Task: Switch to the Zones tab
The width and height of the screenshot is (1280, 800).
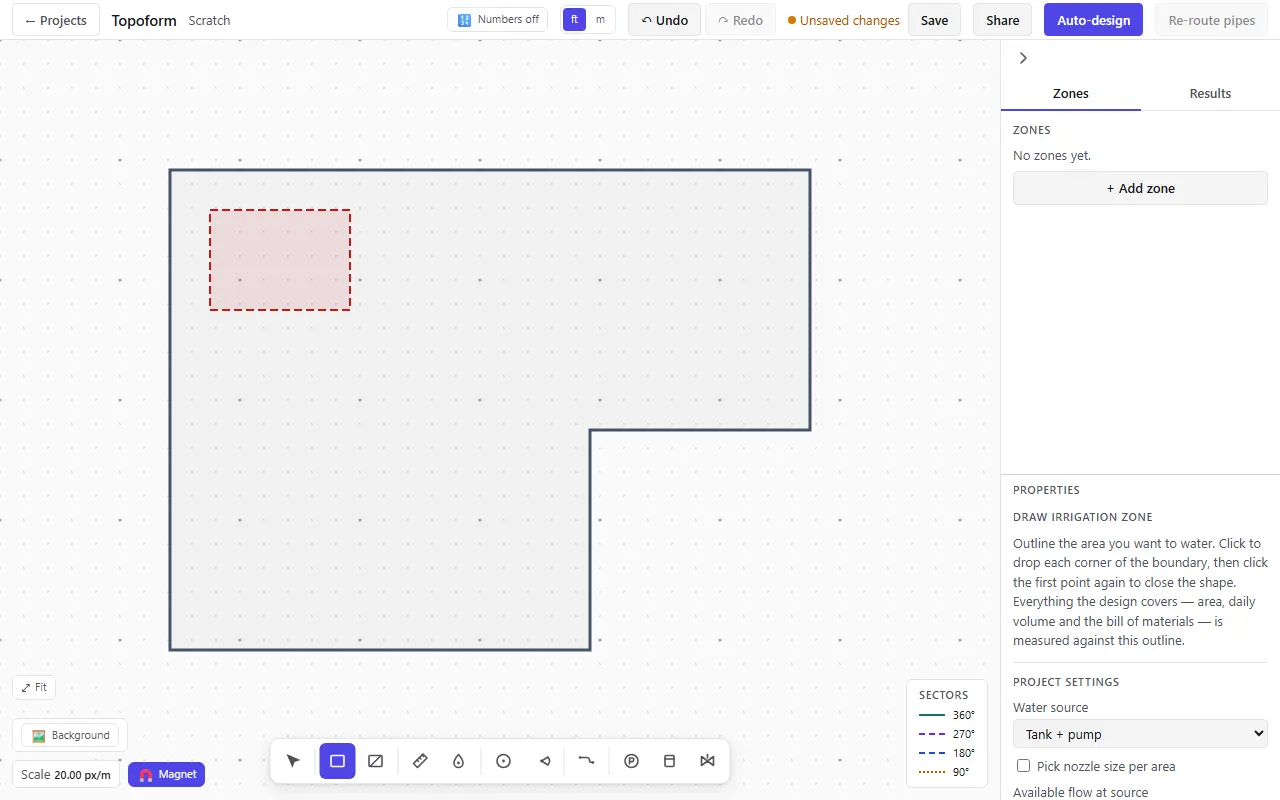Action: tap(1071, 93)
